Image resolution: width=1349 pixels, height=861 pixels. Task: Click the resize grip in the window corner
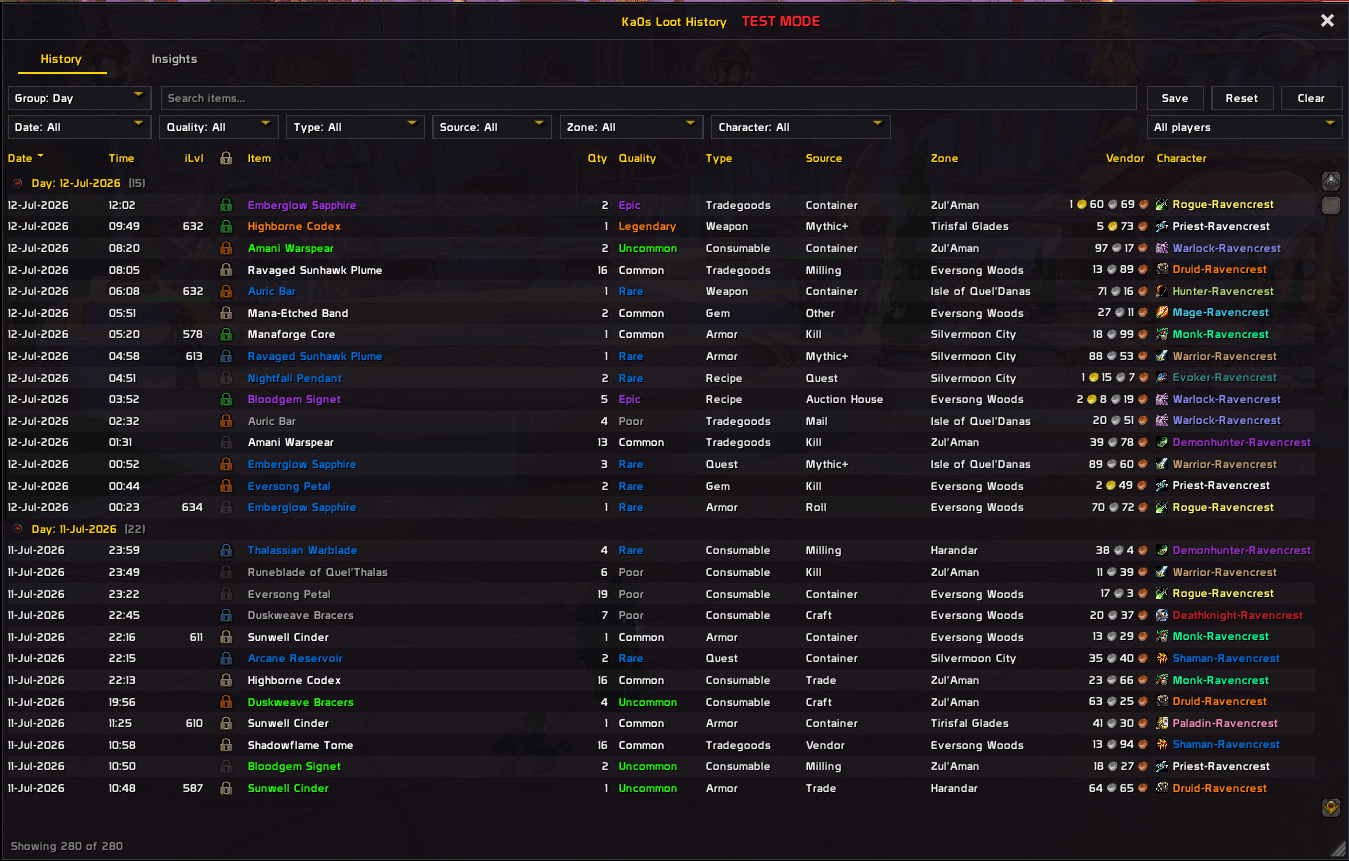tap(1338, 848)
